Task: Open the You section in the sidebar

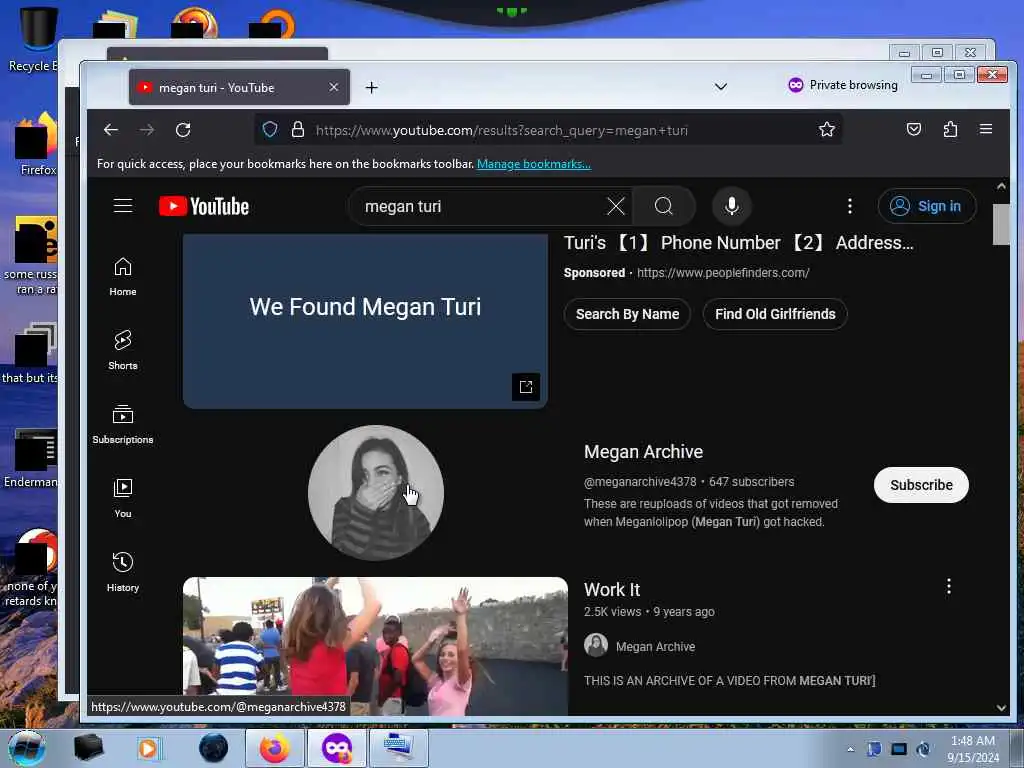Action: (x=123, y=498)
